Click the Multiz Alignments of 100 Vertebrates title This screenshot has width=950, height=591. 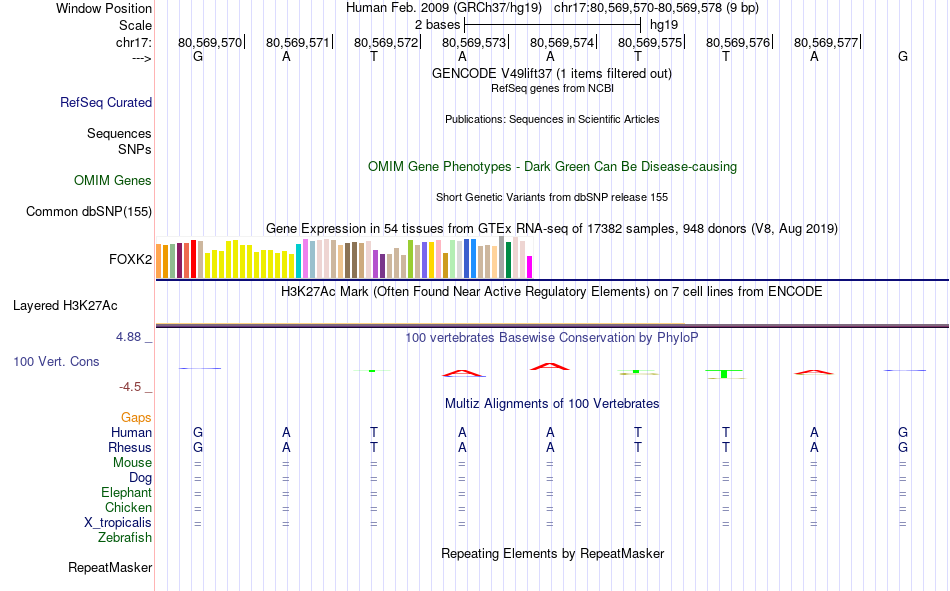[552, 404]
